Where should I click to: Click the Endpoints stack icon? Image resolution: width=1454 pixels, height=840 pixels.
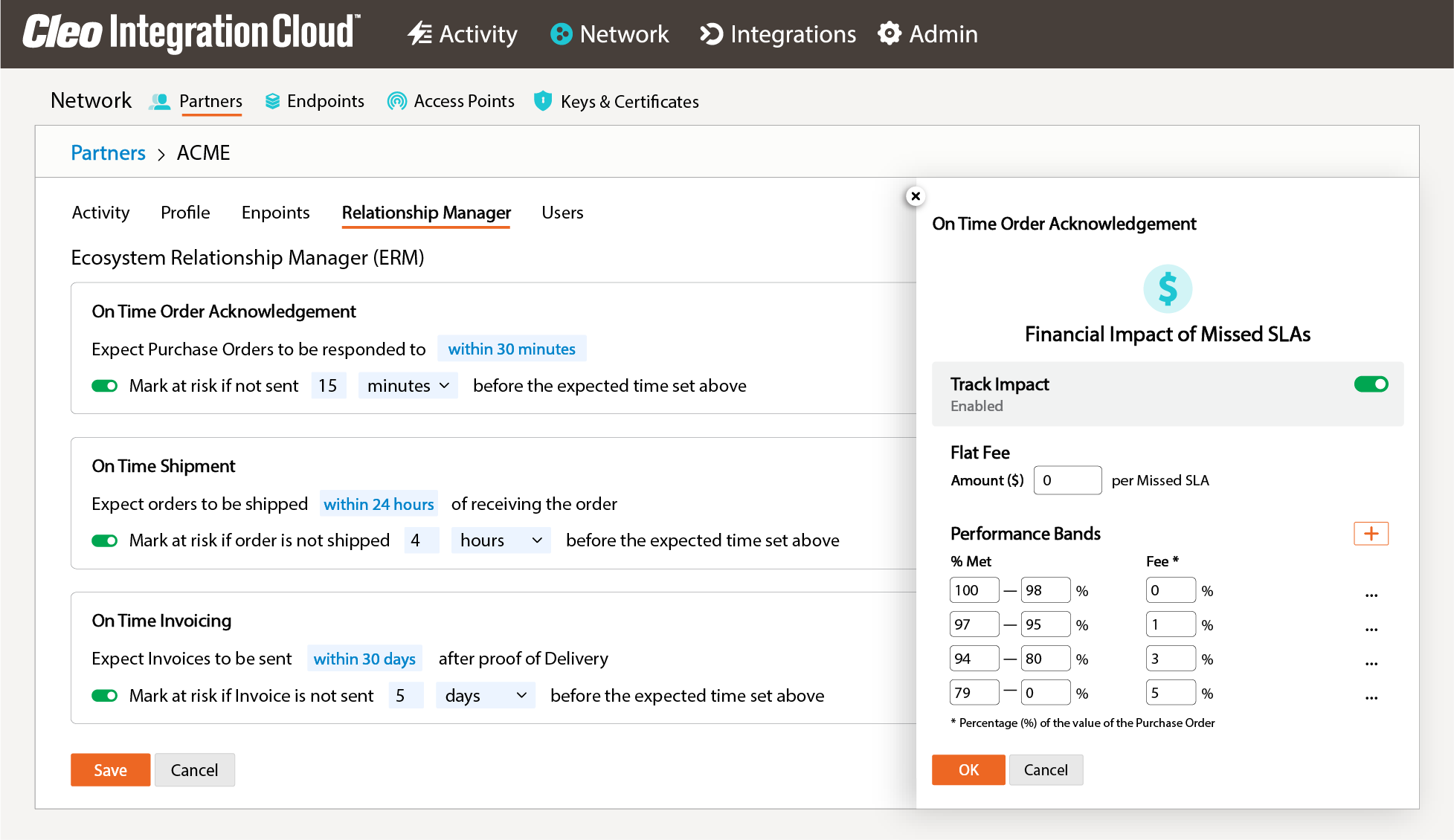tap(273, 101)
